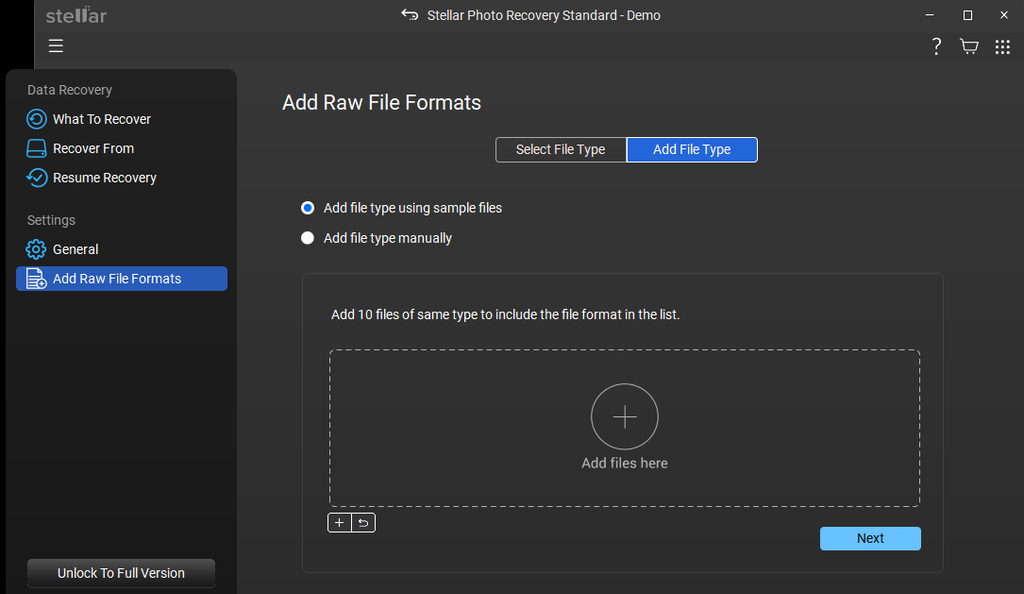
Task: Minimize the Stellar Photo Recovery window
Action: (929, 15)
